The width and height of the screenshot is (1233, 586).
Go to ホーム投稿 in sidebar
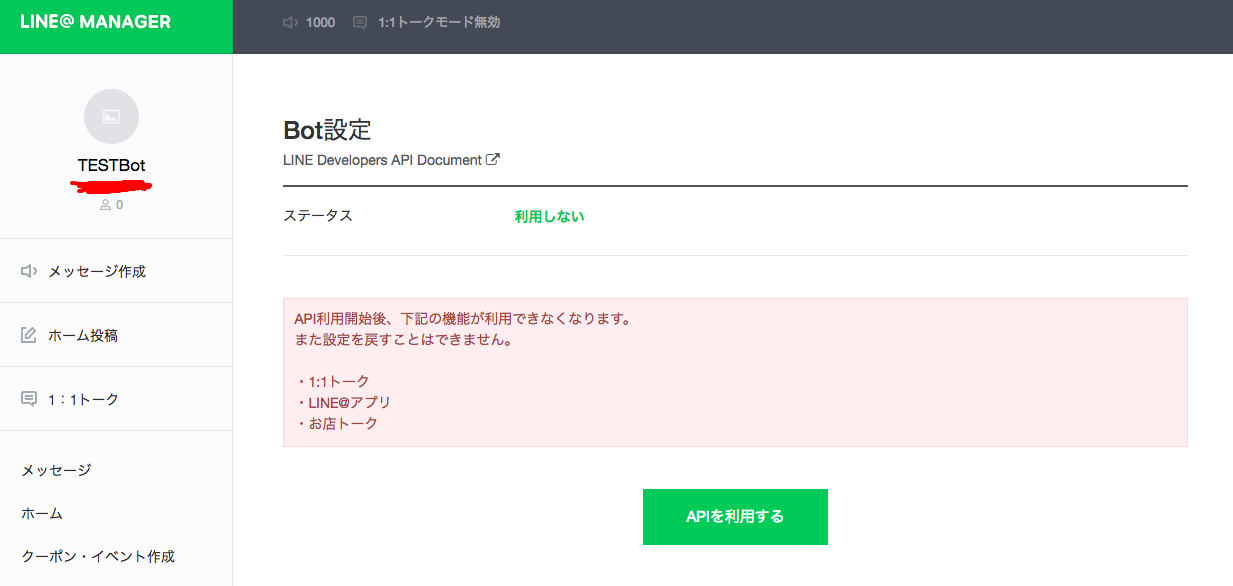[83, 335]
